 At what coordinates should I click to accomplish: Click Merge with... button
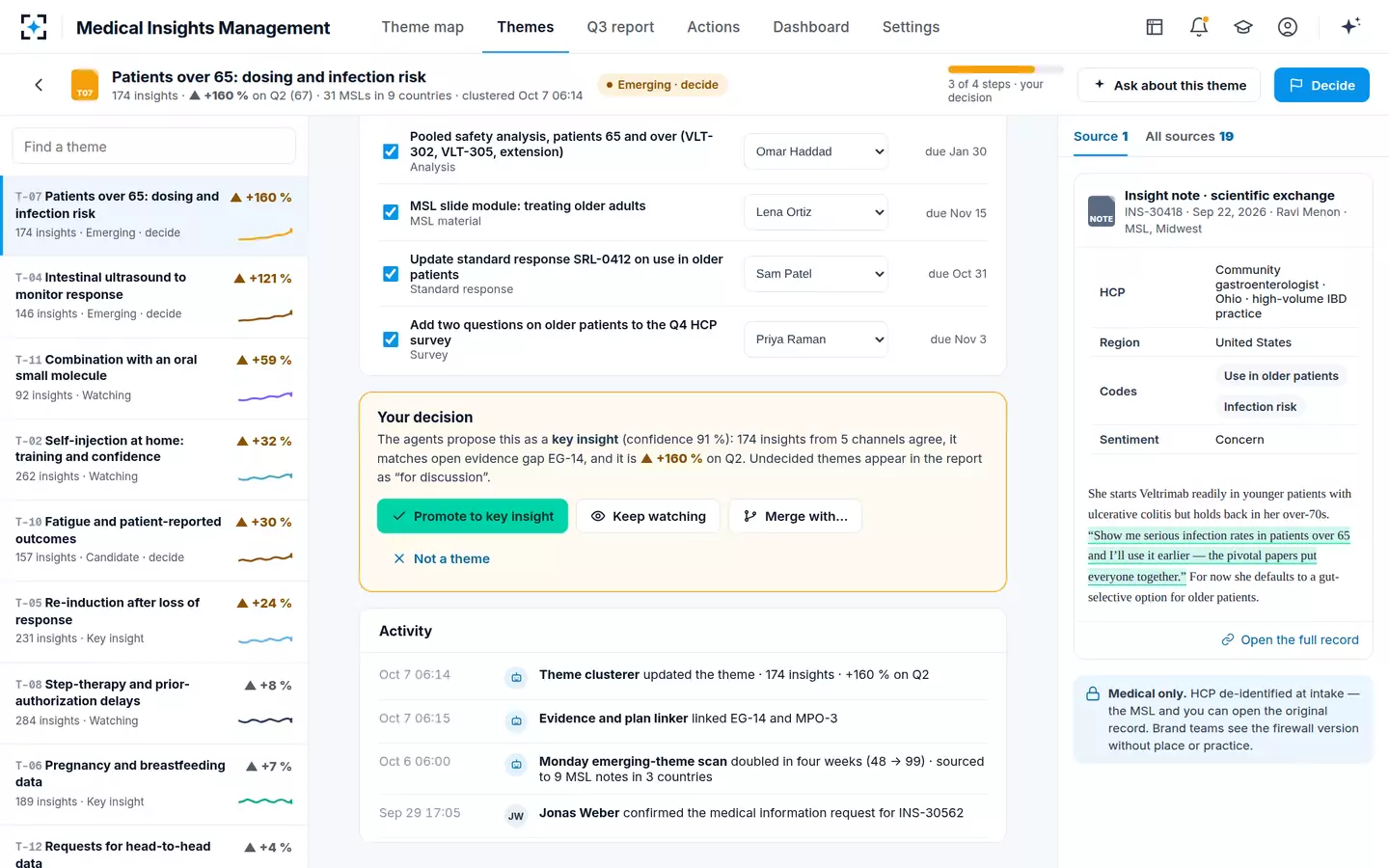click(x=795, y=516)
